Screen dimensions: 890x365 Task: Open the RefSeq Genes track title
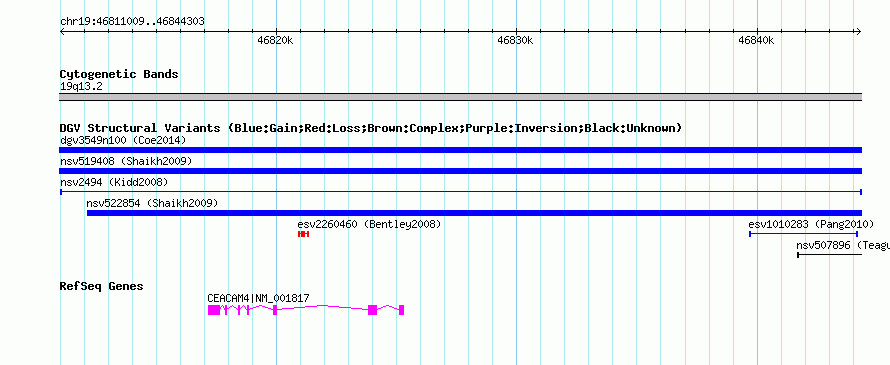click(x=101, y=286)
